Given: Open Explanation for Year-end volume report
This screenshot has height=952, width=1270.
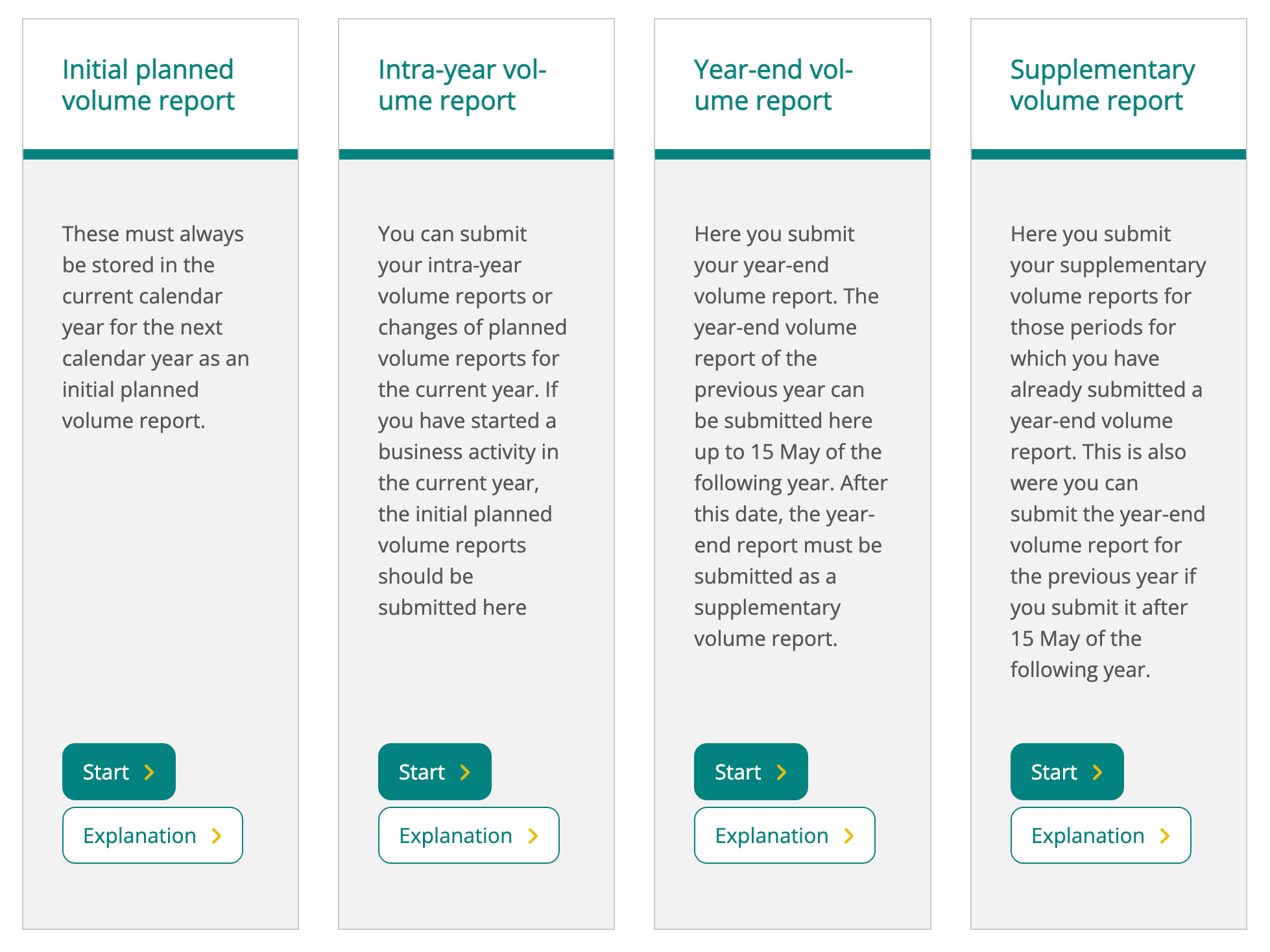Looking at the screenshot, I should pyautogui.click(x=784, y=835).
